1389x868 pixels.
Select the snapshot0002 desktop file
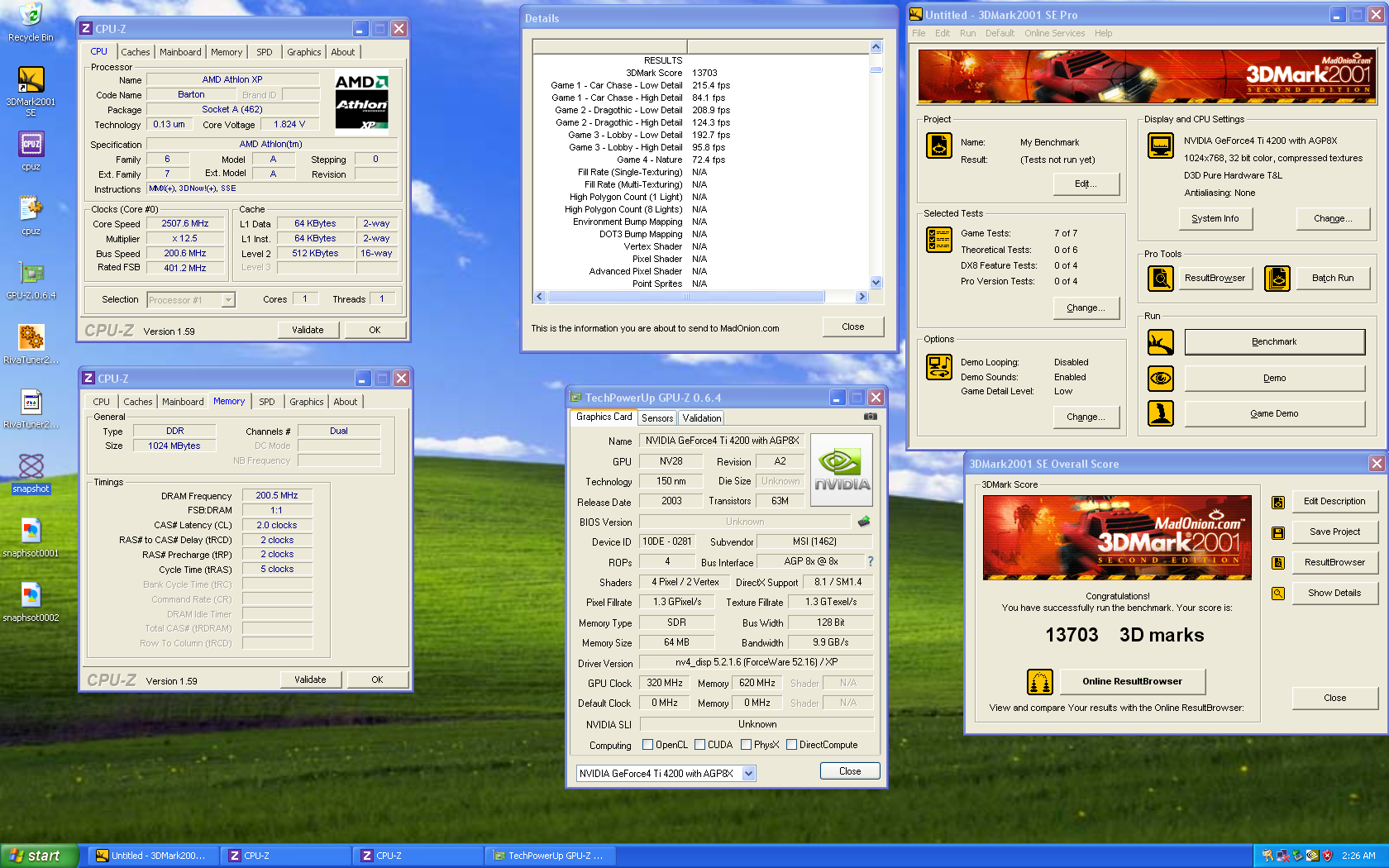click(x=31, y=602)
